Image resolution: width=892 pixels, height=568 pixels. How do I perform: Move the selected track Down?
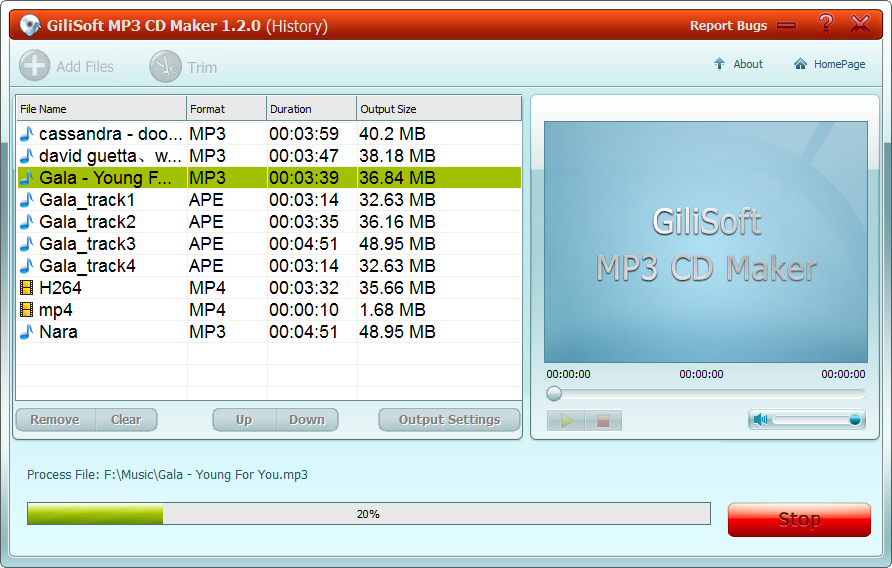[x=306, y=420]
